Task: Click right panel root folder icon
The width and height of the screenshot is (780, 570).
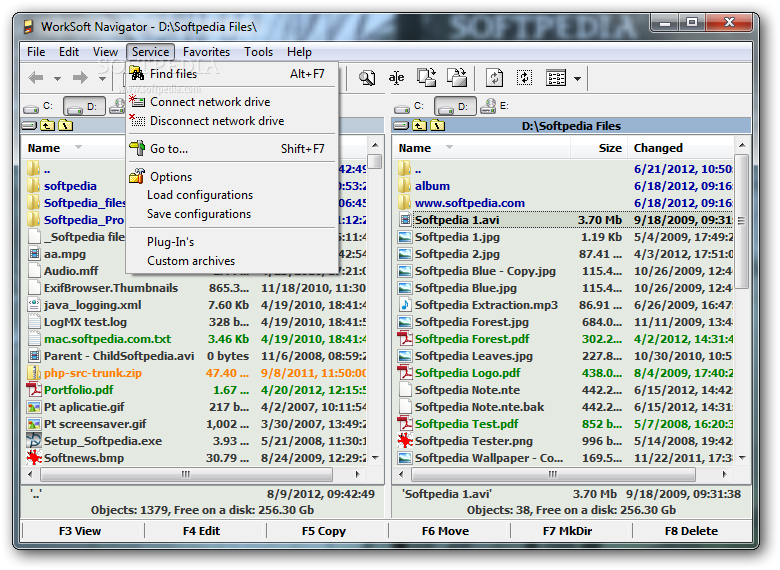Action: [438, 125]
